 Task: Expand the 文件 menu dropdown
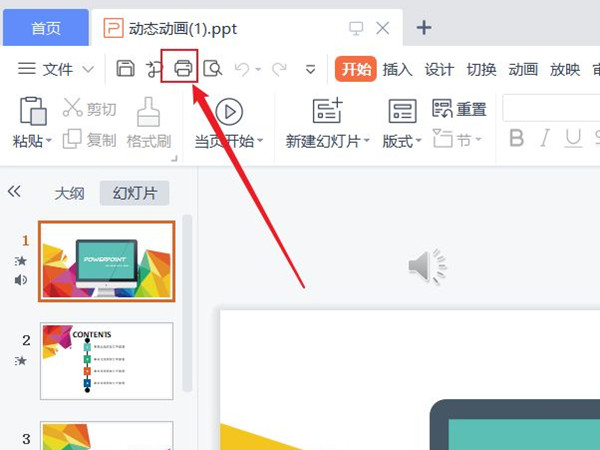(57, 68)
